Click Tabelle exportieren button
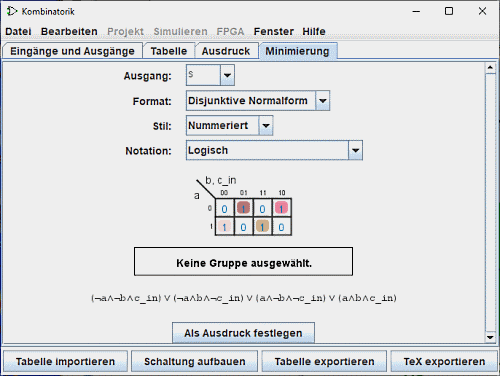The width and height of the screenshot is (500, 376). (324, 361)
